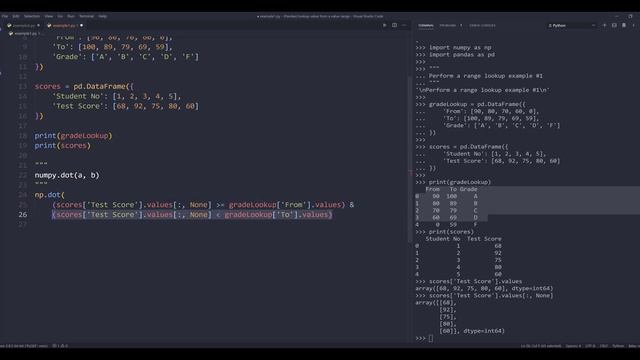Viewport: 640px width, 360px height.
Task: Click the 'Grade' list line in the editor
Action: point(125,57)
